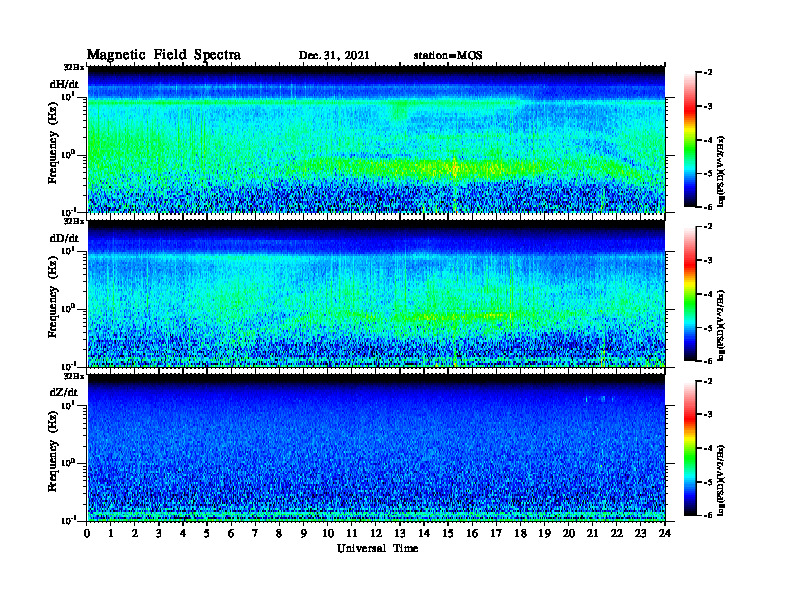
Task: Click the hour 7 tick label on the time axis
Action: tap(255, 534)
